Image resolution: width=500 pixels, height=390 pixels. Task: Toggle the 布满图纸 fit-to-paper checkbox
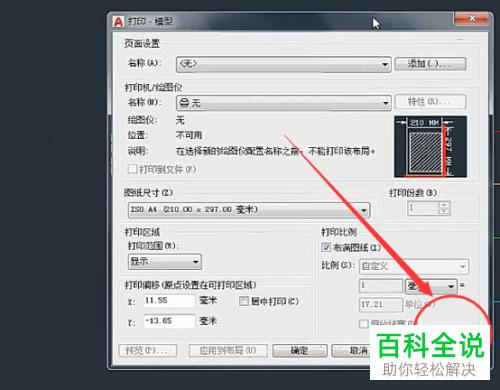(x=326, y=247)
